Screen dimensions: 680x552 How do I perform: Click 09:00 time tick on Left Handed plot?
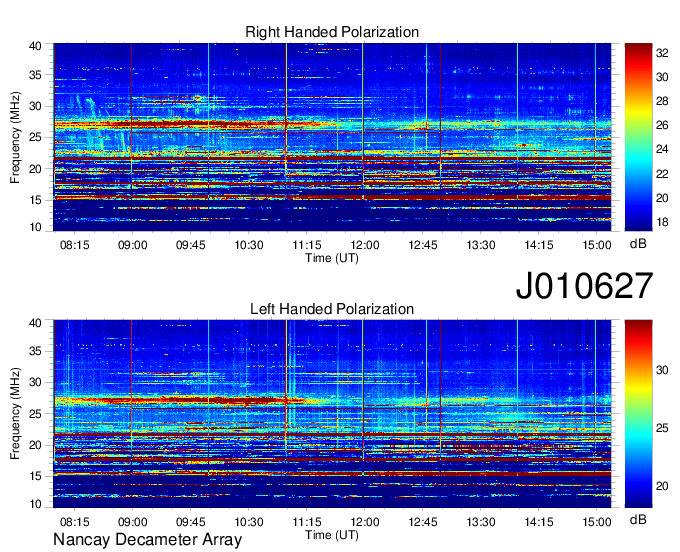coord(132,522)
